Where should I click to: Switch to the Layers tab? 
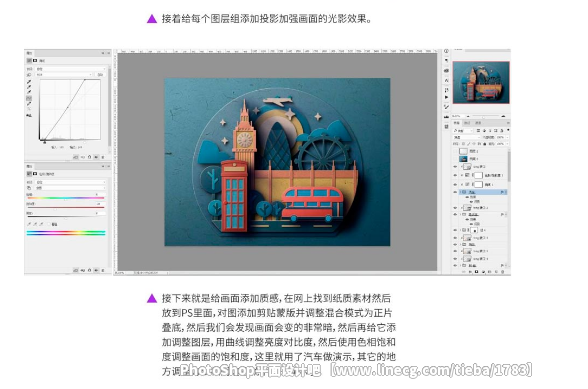[457, 123]
